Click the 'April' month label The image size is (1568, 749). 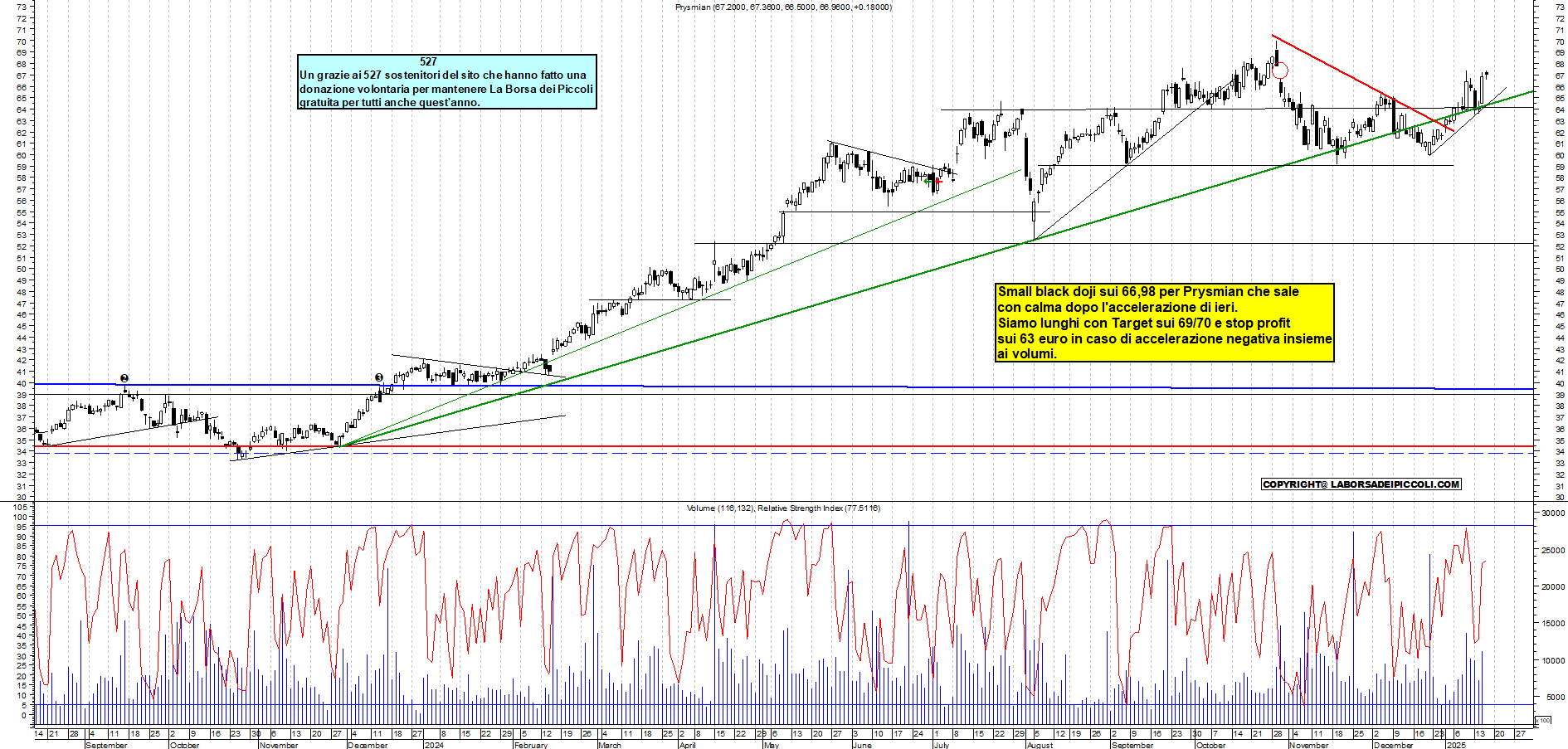tap(688, 745)
